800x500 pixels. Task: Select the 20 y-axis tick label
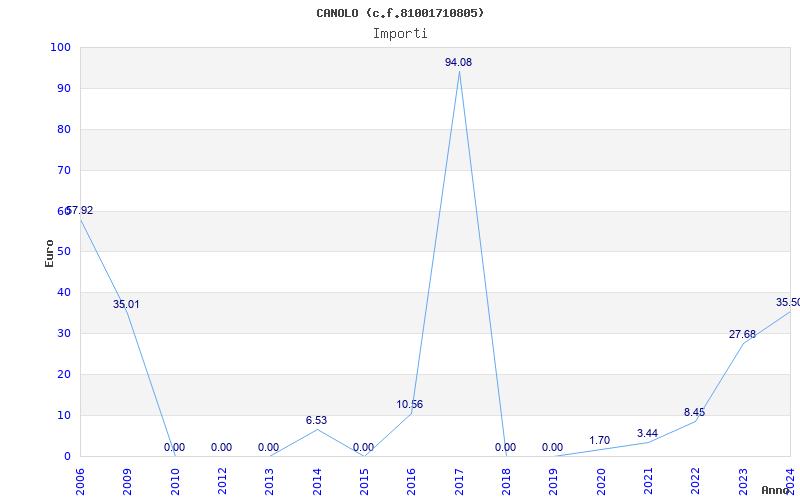pyautogui.click(x=64, y=374)
